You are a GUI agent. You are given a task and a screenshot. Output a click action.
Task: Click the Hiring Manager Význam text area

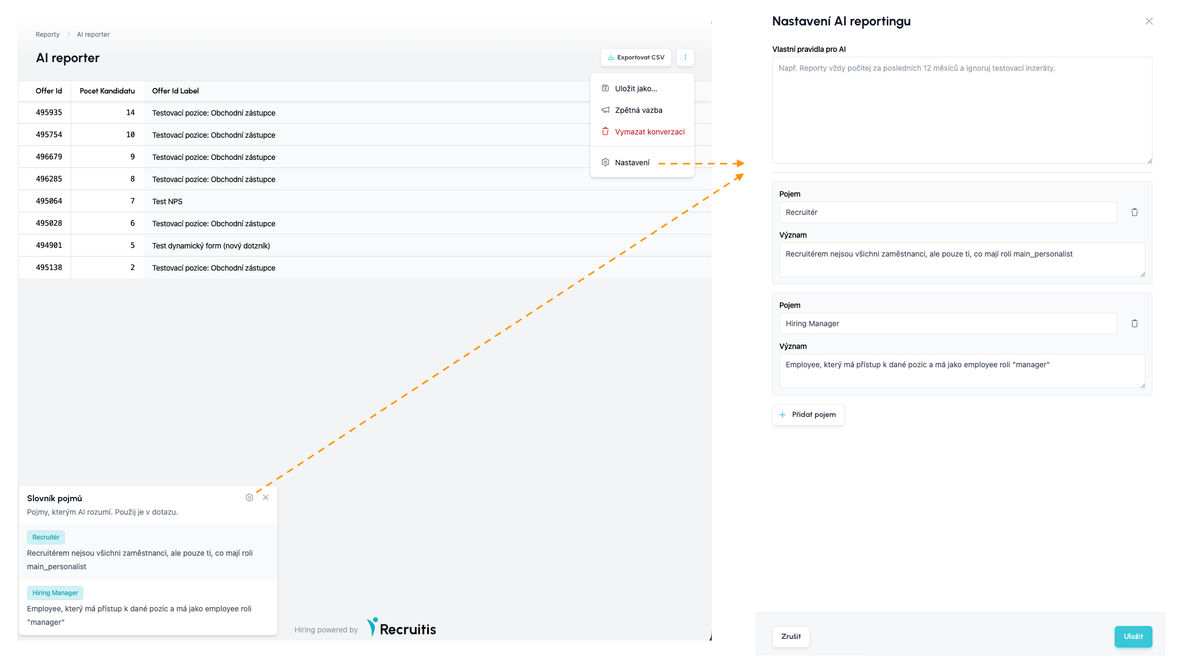[962, 371]
